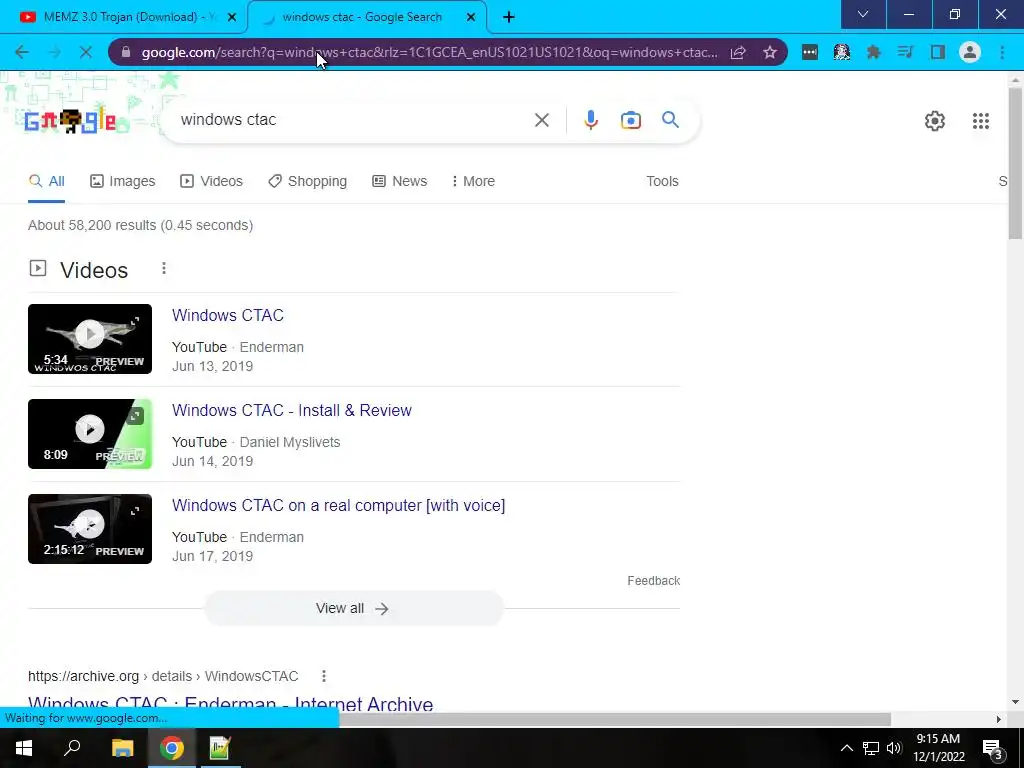The width and height of the screenshot is (1024, 768).
Task: Open Windows CTAC on a real computer link
Action: (338, 505)
